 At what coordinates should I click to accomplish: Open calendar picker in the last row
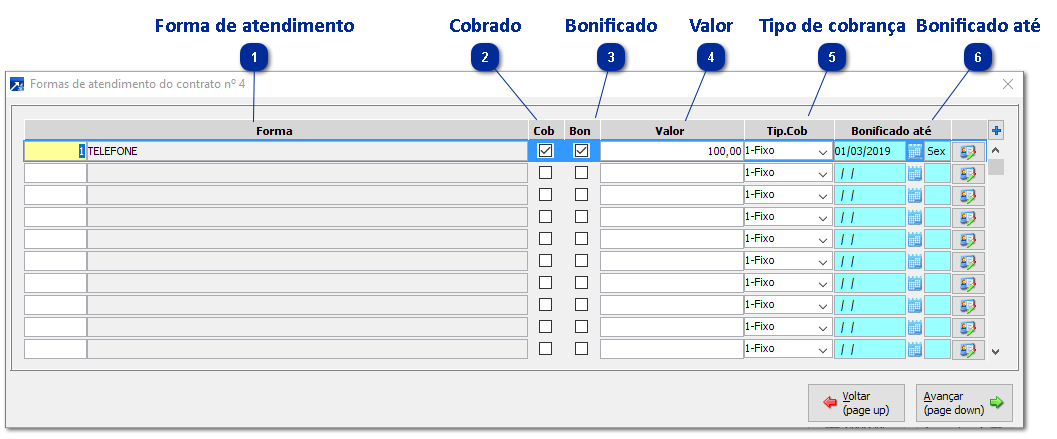tap(915, 349)
